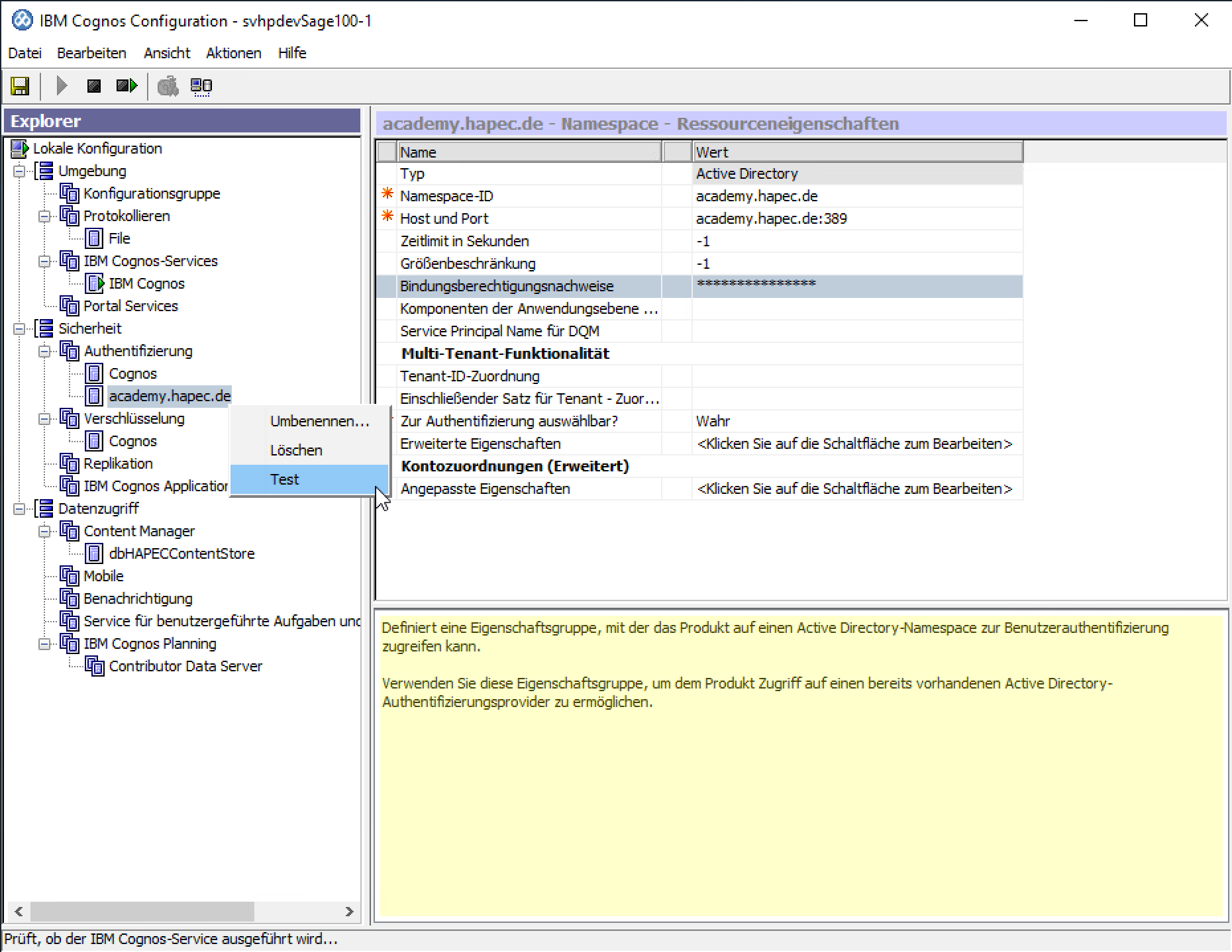Viewport: 1232px width, 952px height.
Task: Click the Erweiterte Eigenschaften edit value
Action: point(854,444)
